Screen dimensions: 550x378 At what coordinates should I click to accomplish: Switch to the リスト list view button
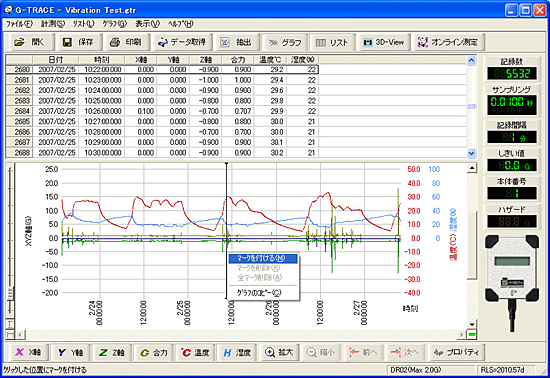tap(332, 42)
